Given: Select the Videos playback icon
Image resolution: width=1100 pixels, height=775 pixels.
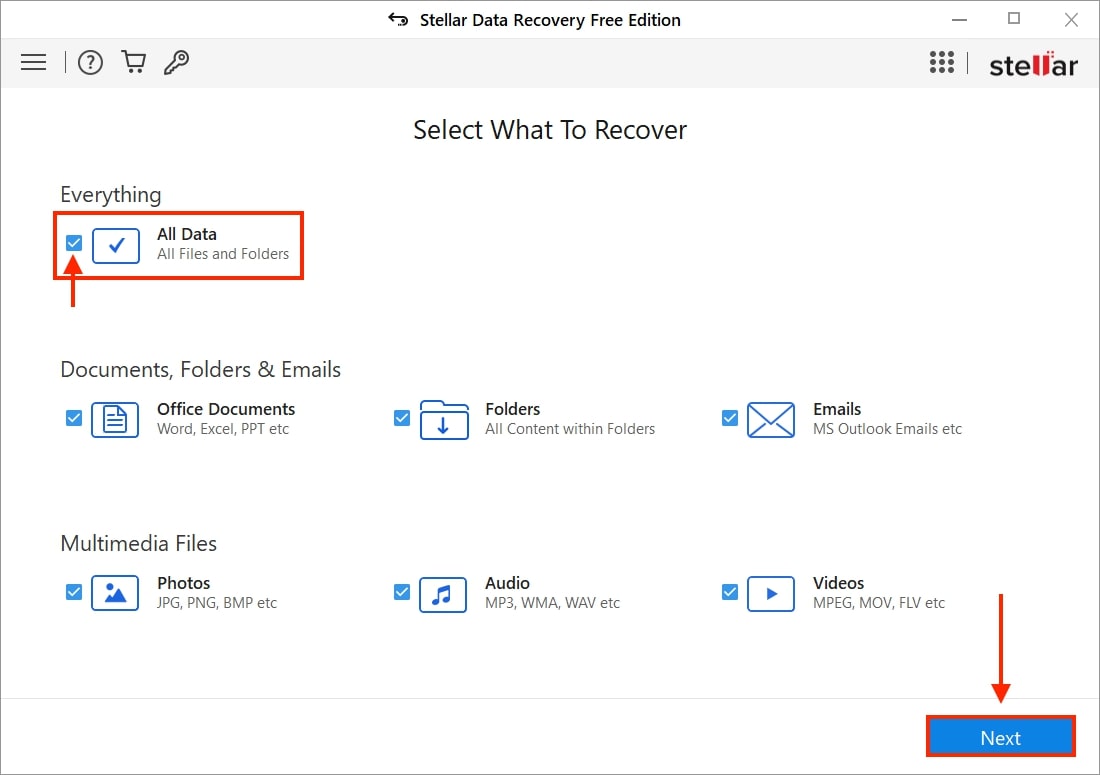Looking at the screenshot, I should 771,593.
